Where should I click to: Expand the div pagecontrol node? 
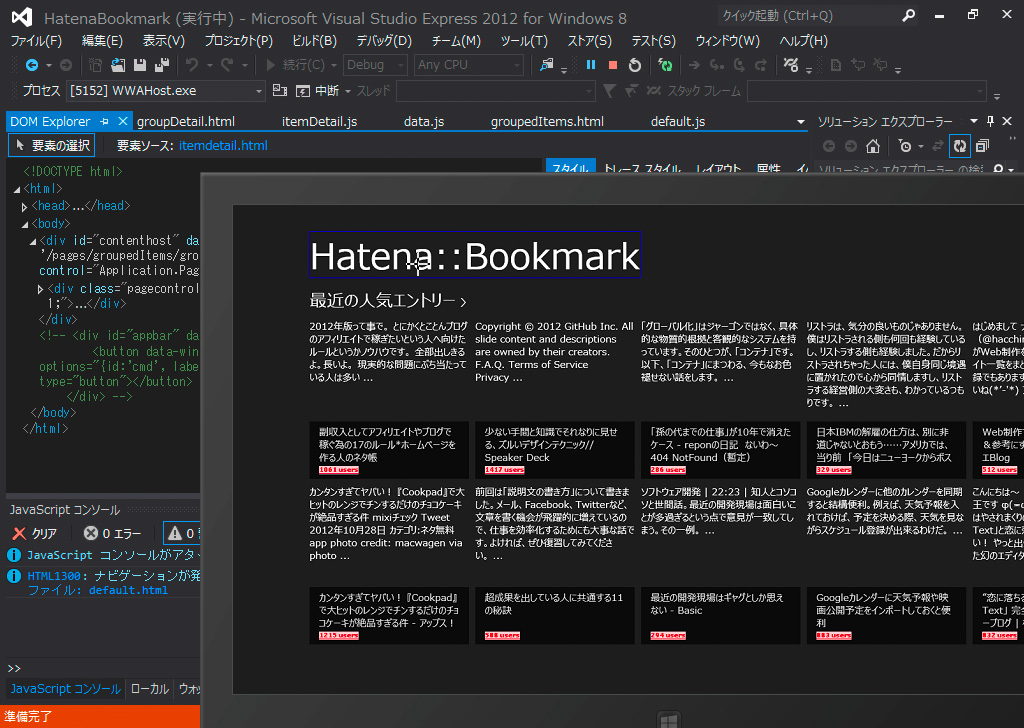[40, 289]
